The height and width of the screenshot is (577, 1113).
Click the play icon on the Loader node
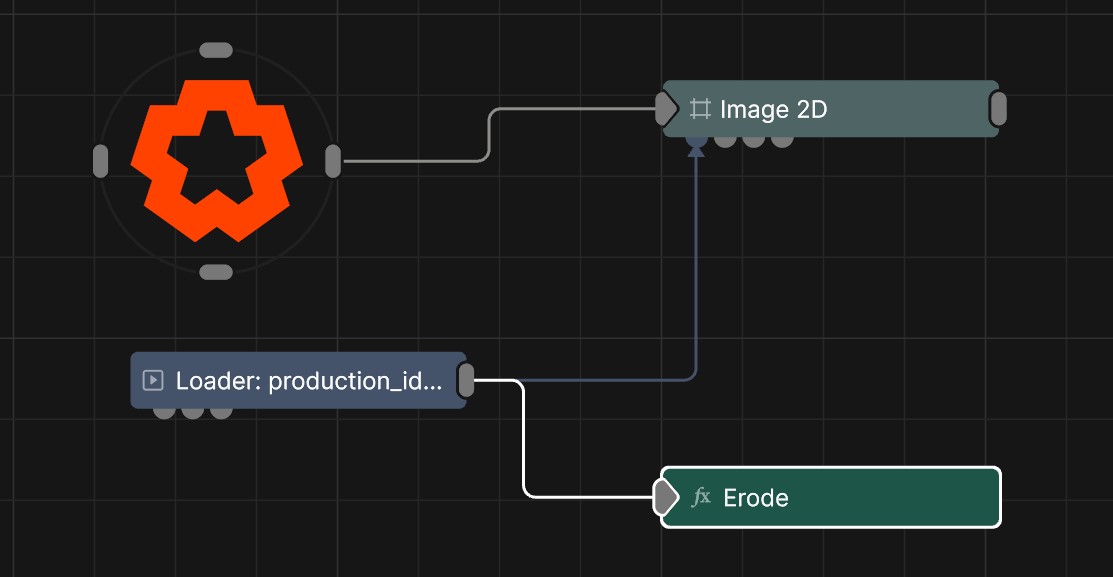pyautogui.click(x=153, y=380)
